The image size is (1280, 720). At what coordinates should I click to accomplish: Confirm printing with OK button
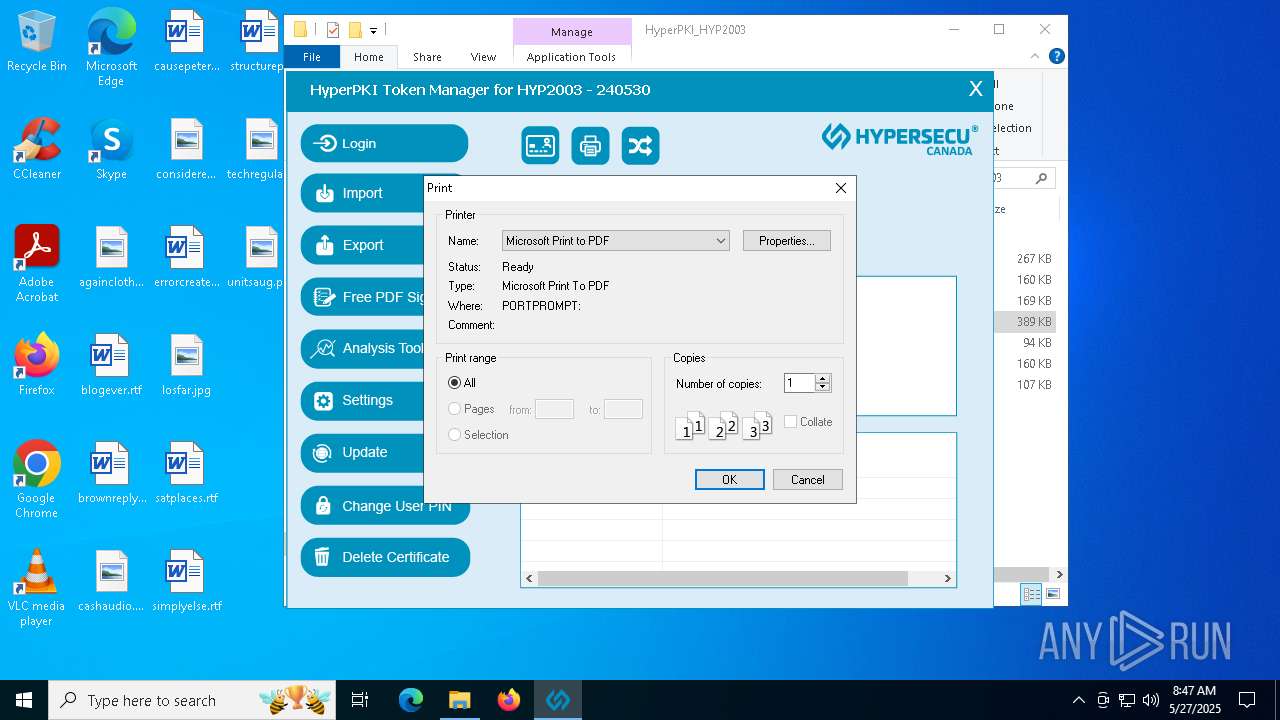[729, 480]
